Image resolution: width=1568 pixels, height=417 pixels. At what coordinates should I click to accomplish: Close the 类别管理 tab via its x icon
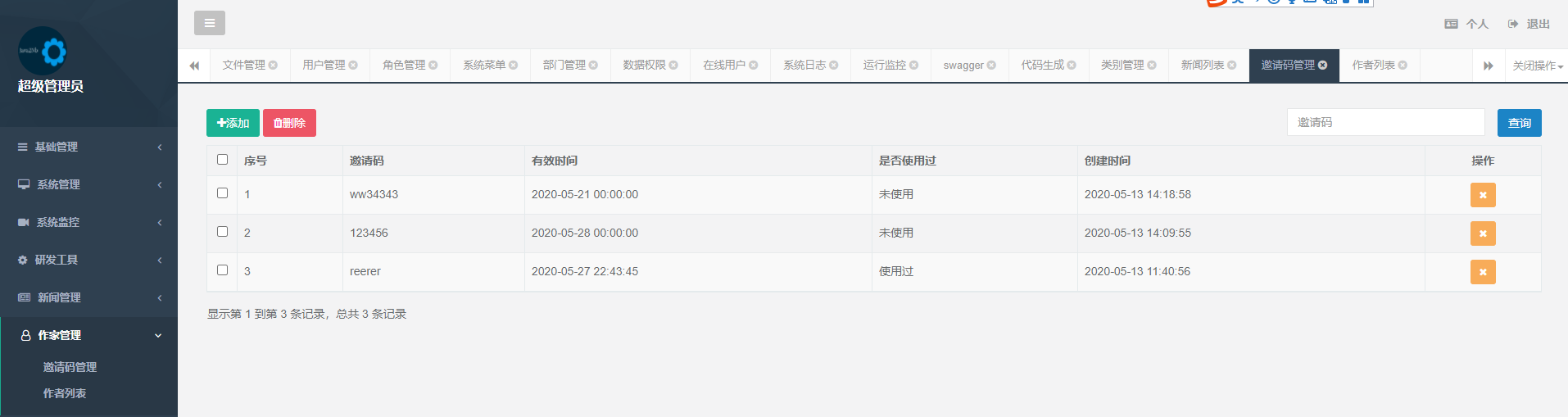click(1152, 66)
